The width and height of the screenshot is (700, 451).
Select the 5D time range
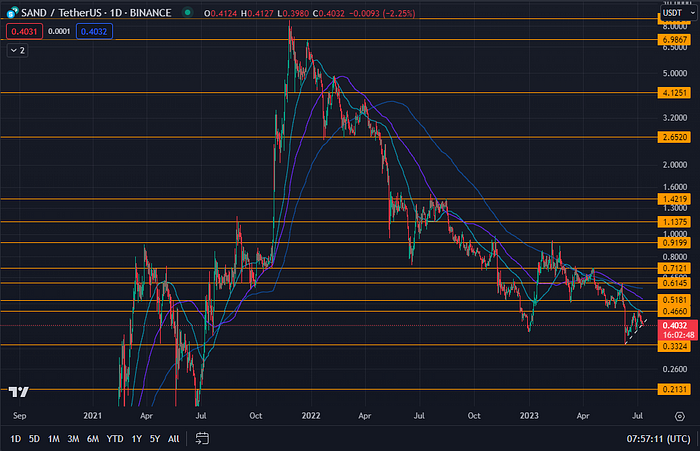pos(34,439)
